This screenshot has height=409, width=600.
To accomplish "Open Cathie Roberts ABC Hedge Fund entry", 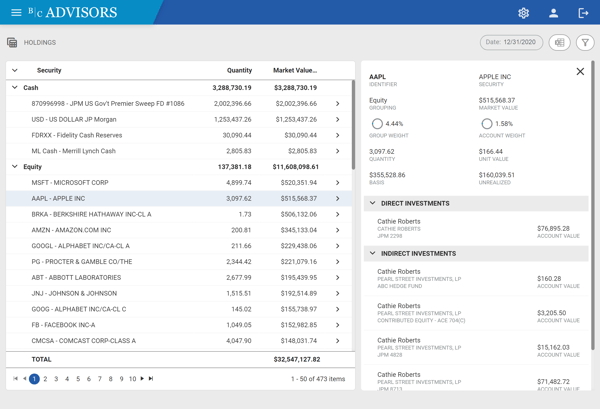I will [x=476, y=279].
